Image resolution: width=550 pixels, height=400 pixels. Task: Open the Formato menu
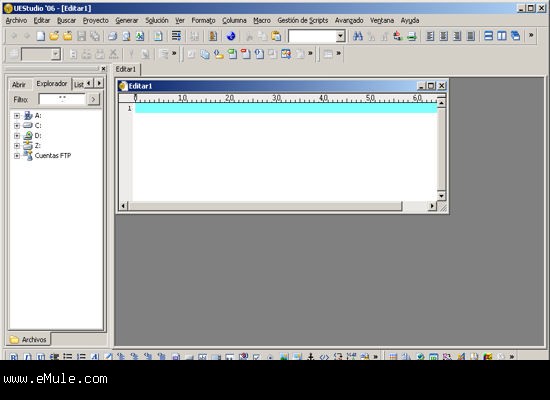203,20
